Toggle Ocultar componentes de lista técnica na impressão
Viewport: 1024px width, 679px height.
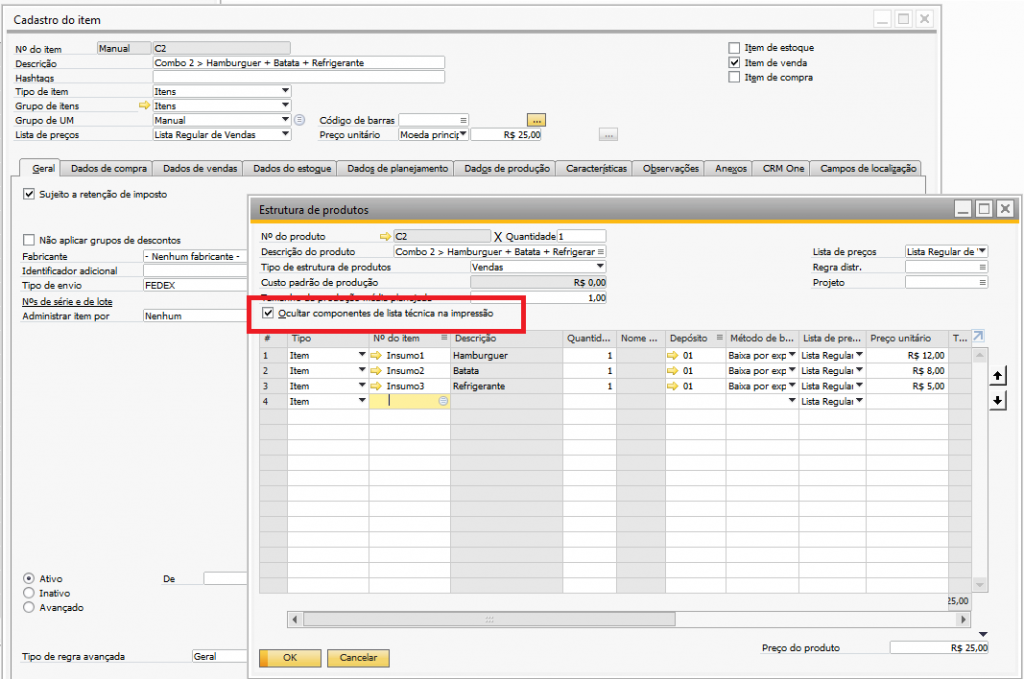[267, 314]
